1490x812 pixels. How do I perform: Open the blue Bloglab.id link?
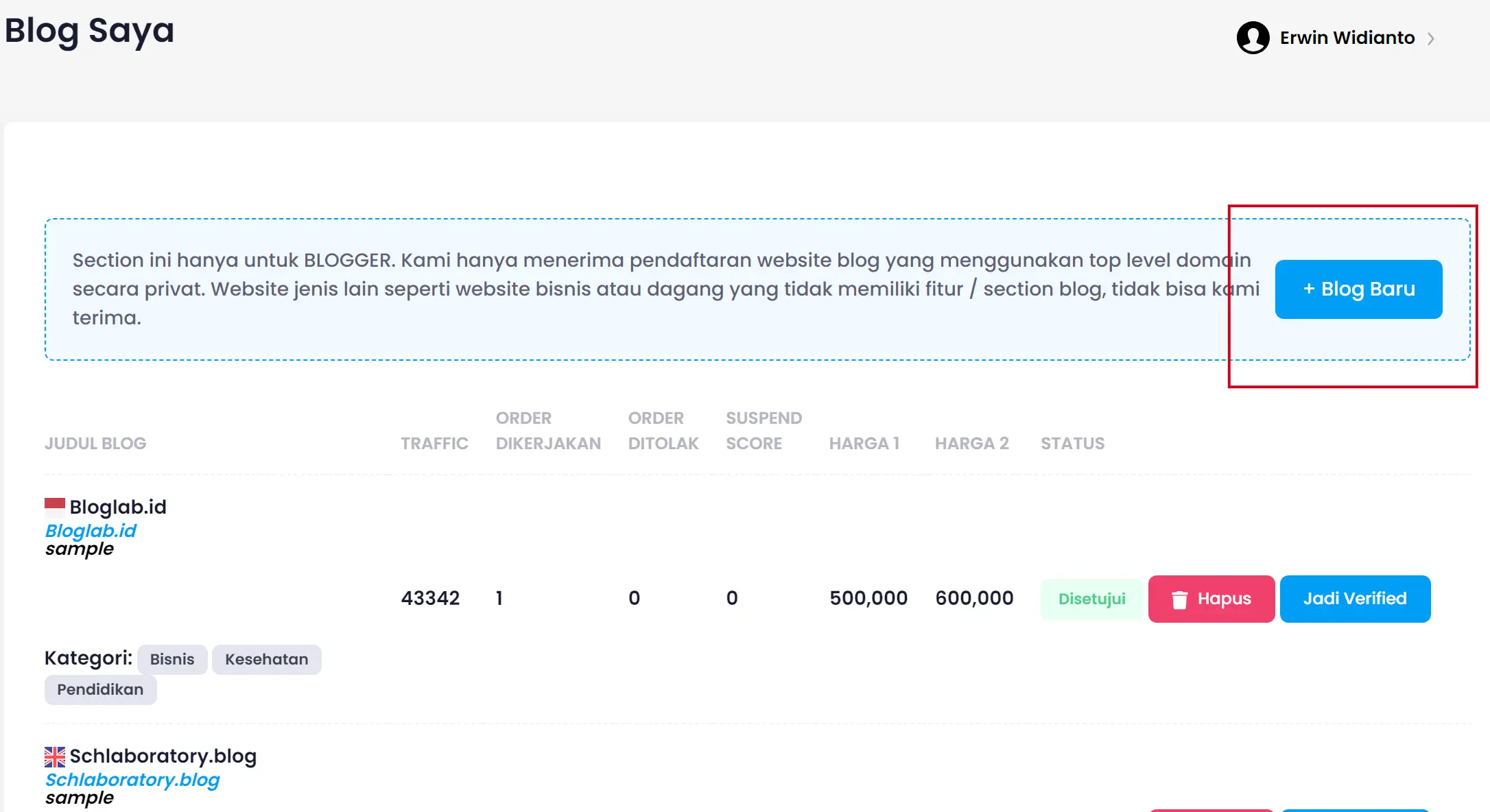(91, 531)
